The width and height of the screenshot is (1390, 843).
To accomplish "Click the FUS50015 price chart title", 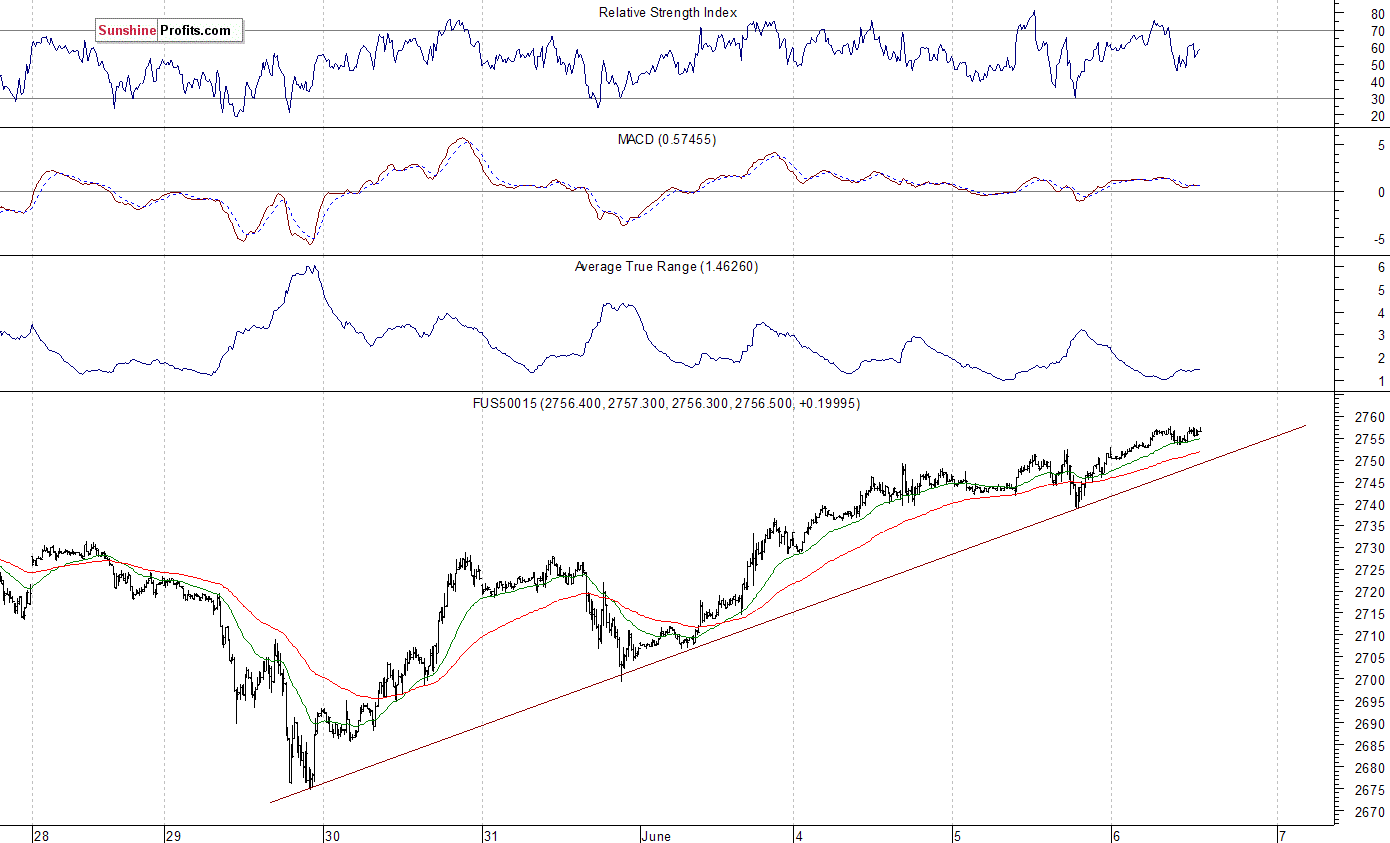I will coord(666,403).
